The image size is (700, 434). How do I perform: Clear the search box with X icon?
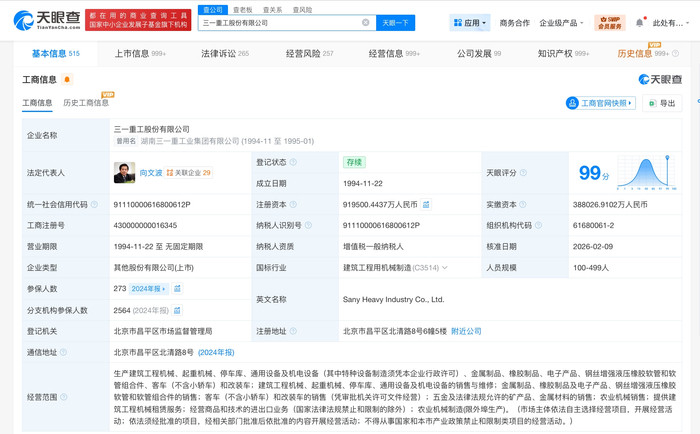(x=366, y=23)
